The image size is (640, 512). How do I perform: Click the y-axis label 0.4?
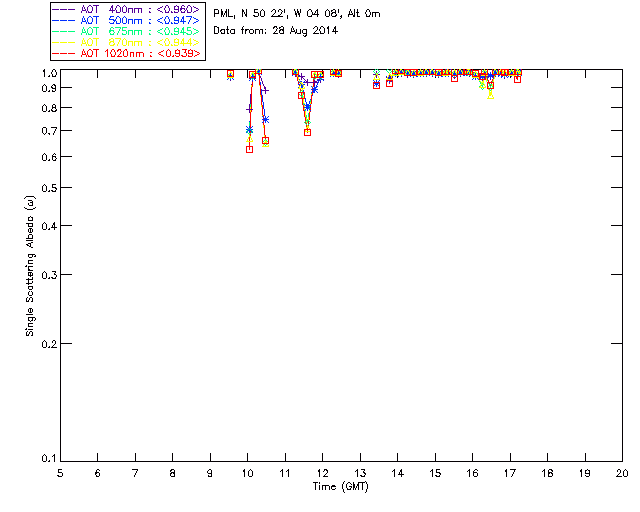click(x=49, y=226)
